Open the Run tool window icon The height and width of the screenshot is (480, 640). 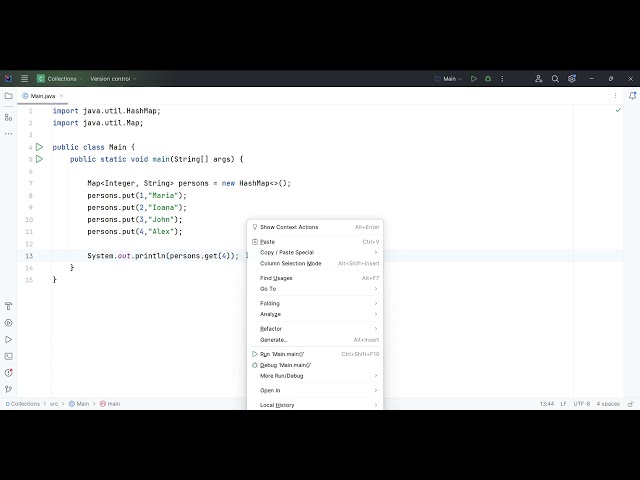click(8, 340)
